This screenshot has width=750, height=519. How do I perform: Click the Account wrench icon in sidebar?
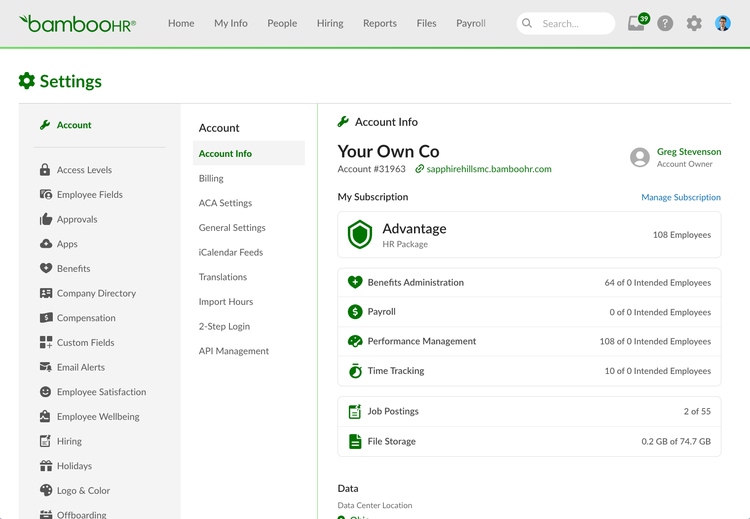click(x=45, y=125)
